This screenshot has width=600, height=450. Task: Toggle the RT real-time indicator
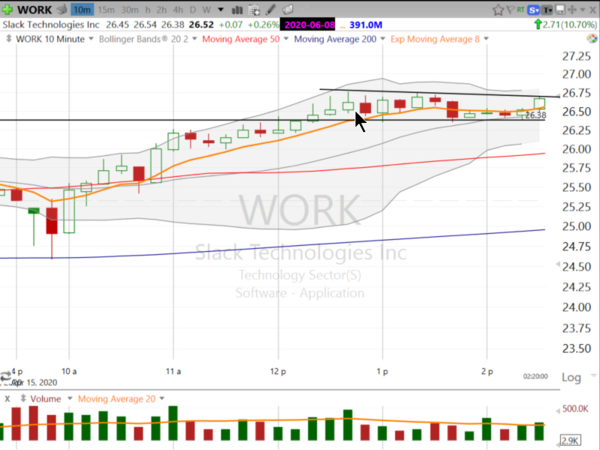coord(521,9)
